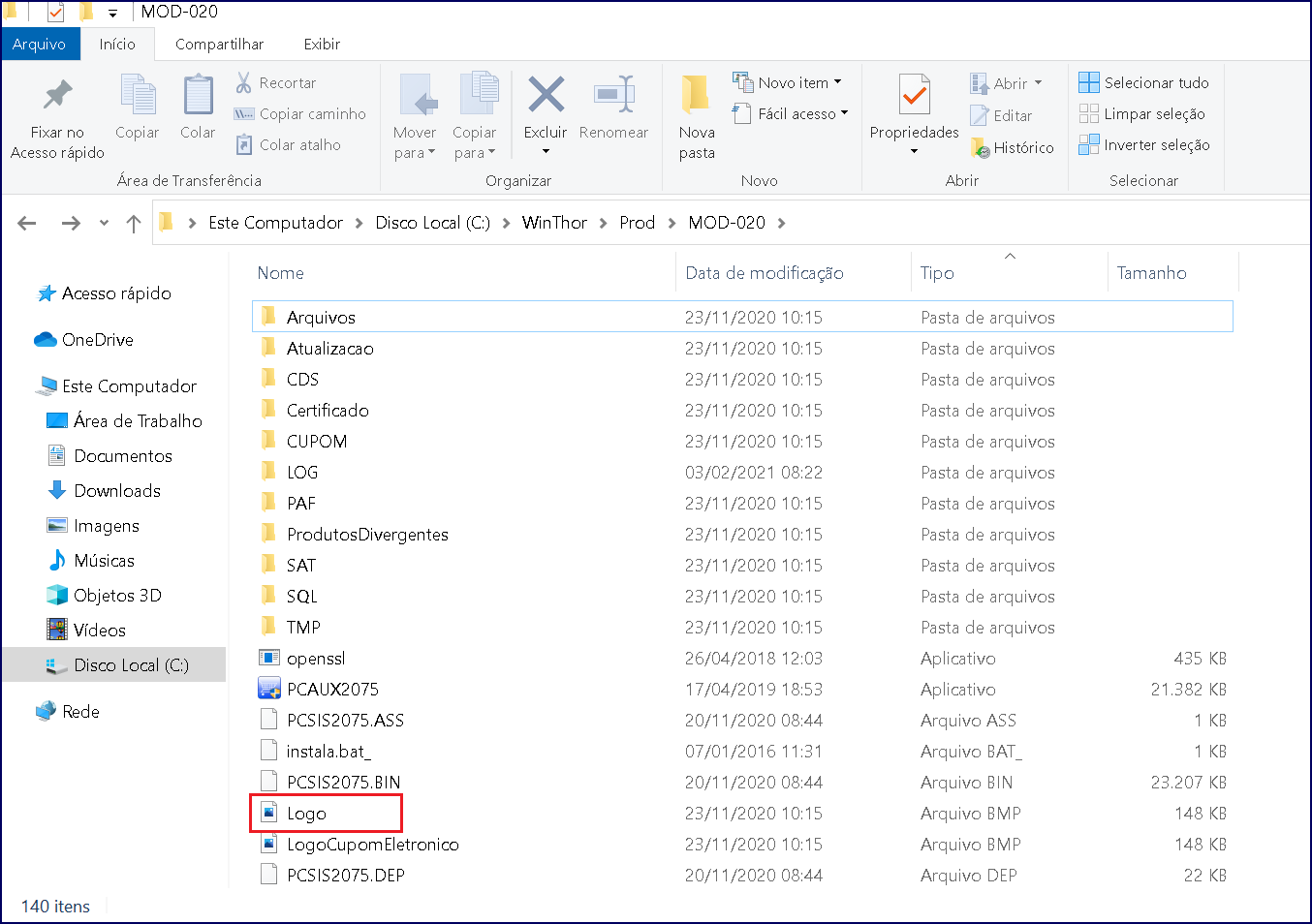Choose Copiar caminho in the ribbon
This screenshot has height=924, width=1312.
point(300,114)
